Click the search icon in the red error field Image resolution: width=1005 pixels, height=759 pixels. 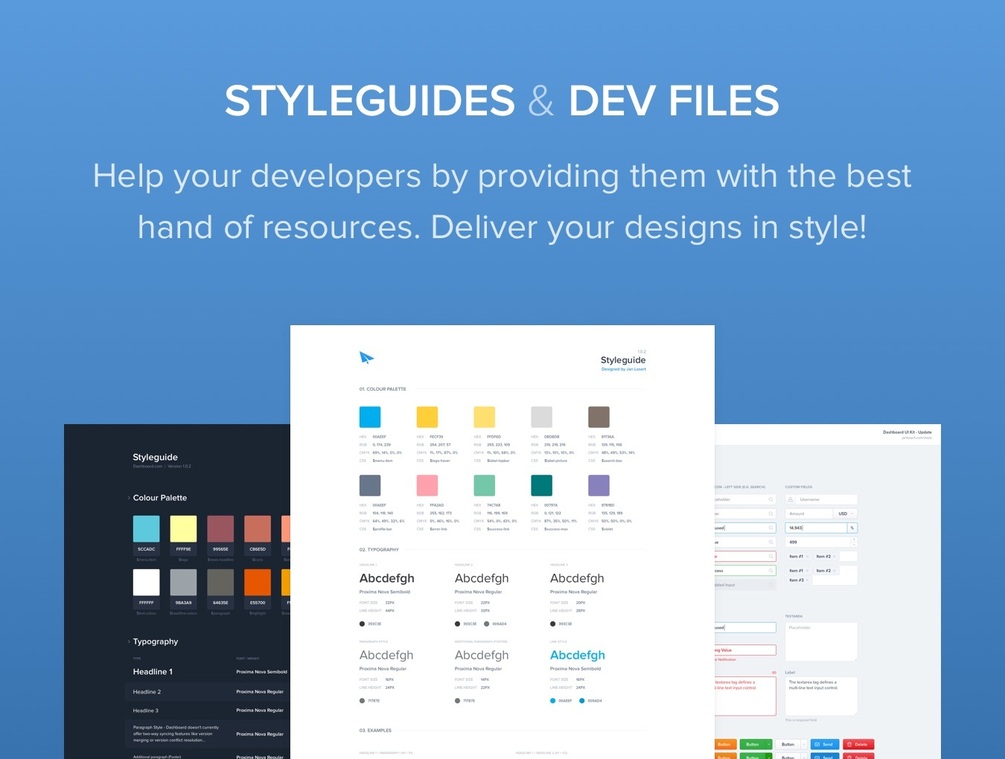[x=771, y=556]
